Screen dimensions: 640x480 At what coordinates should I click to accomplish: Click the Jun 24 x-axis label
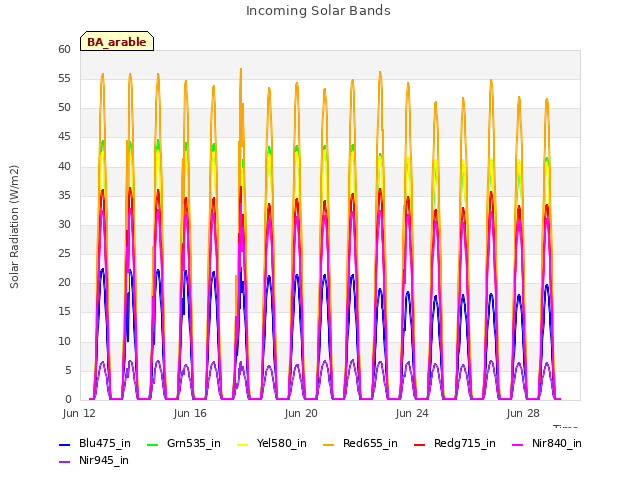click(x=412, y=413)
